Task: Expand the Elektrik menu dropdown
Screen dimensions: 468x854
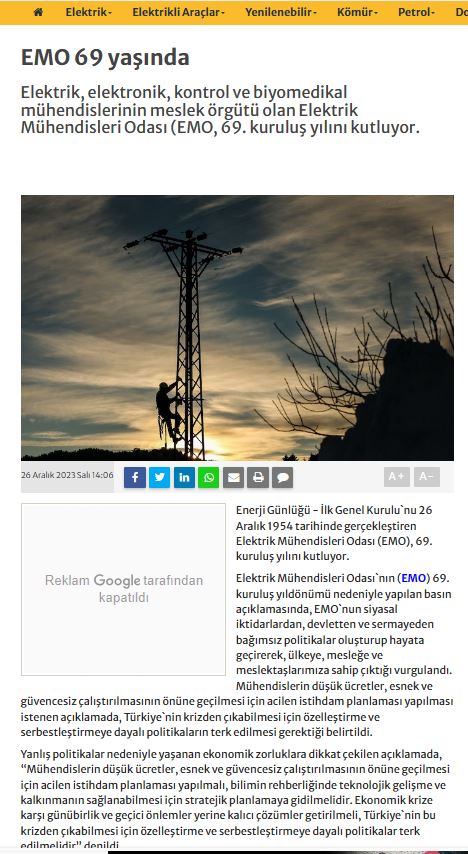Action: [89, 12]
